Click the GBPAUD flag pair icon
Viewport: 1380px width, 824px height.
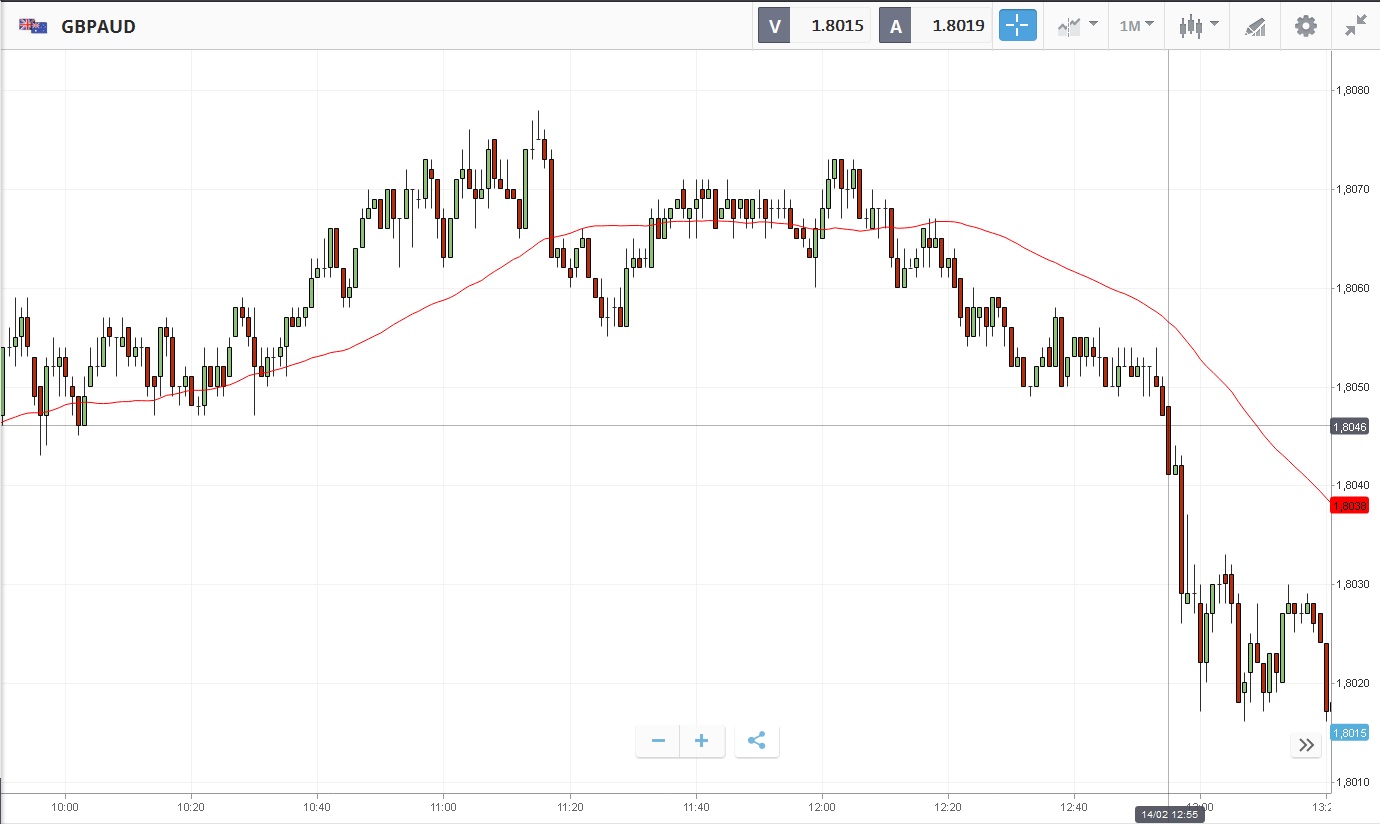(34, 26)
